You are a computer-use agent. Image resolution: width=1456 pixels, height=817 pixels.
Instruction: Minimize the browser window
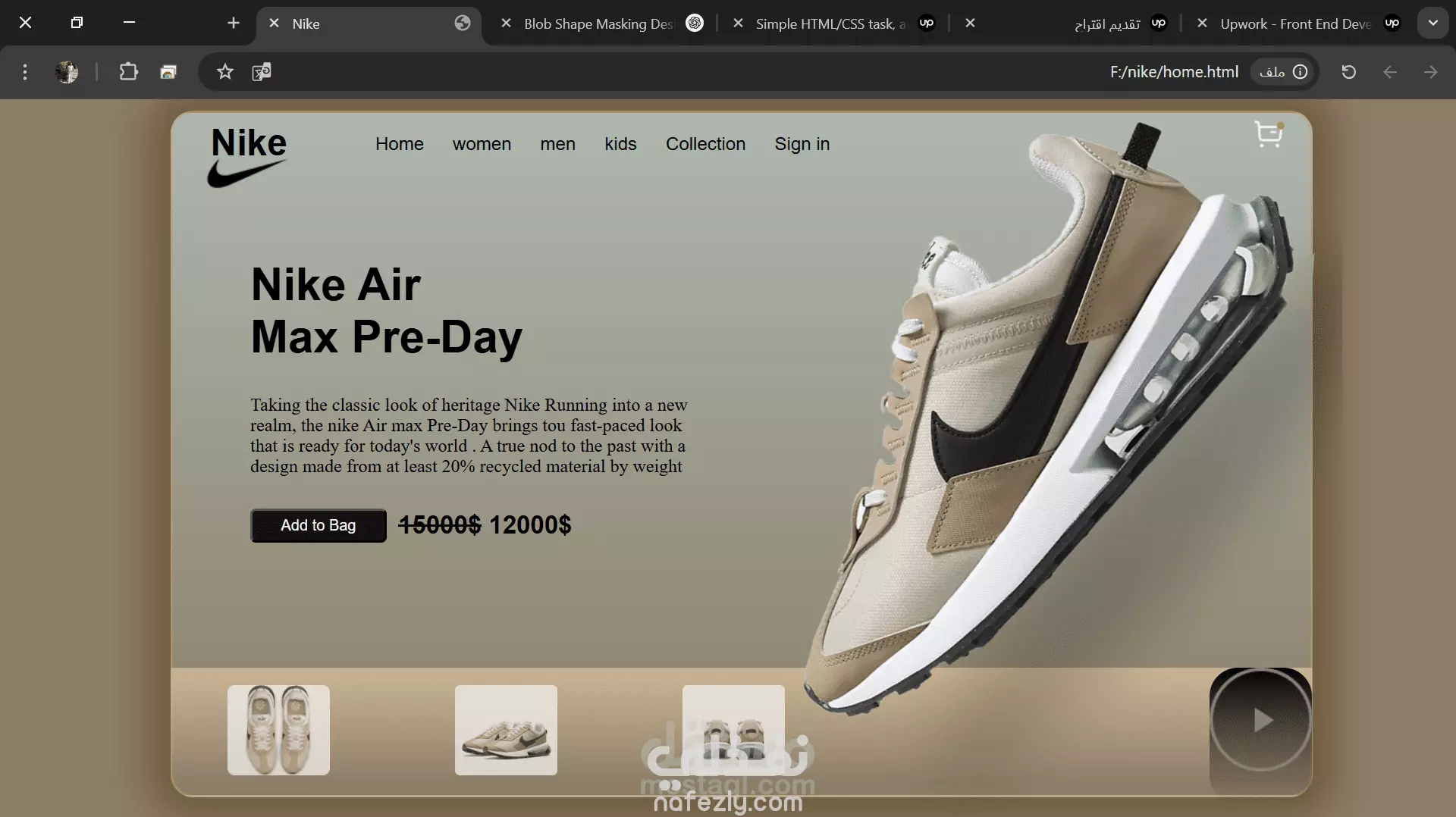click(129, 23)
